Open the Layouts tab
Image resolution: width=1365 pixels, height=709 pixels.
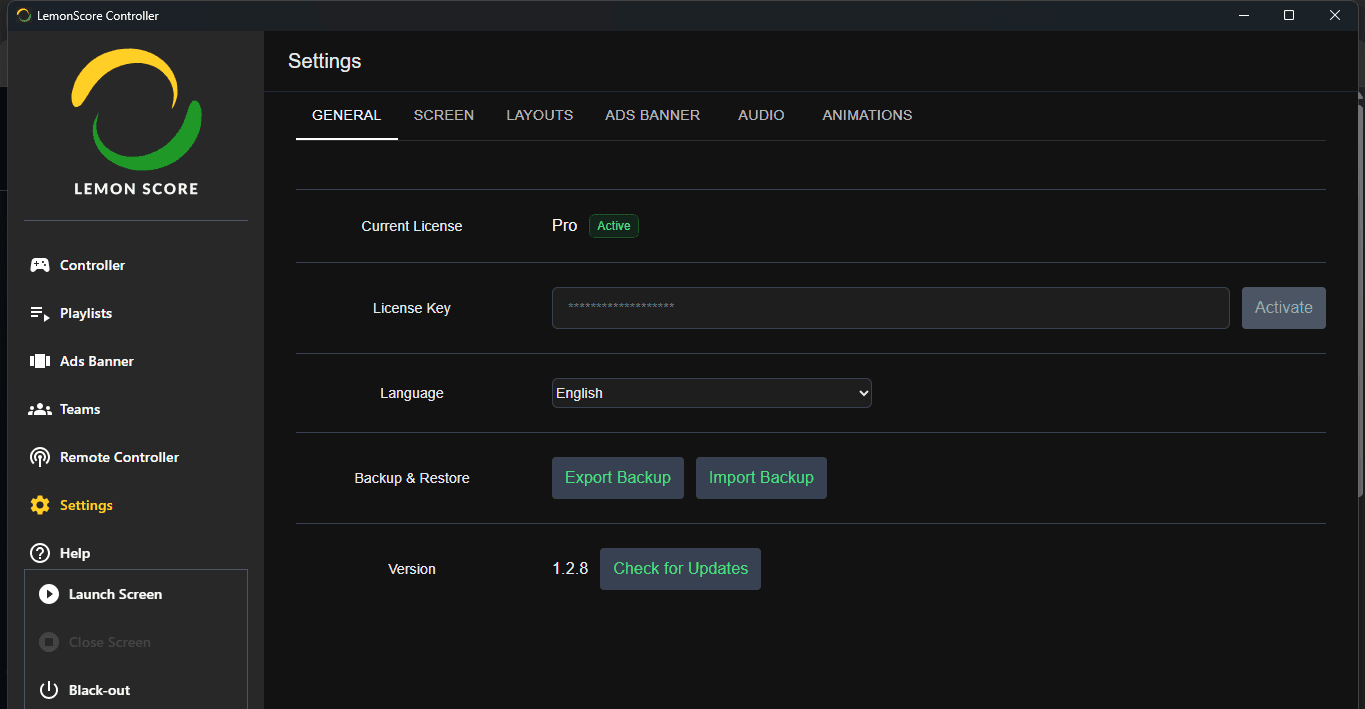[x=539, y=115]
